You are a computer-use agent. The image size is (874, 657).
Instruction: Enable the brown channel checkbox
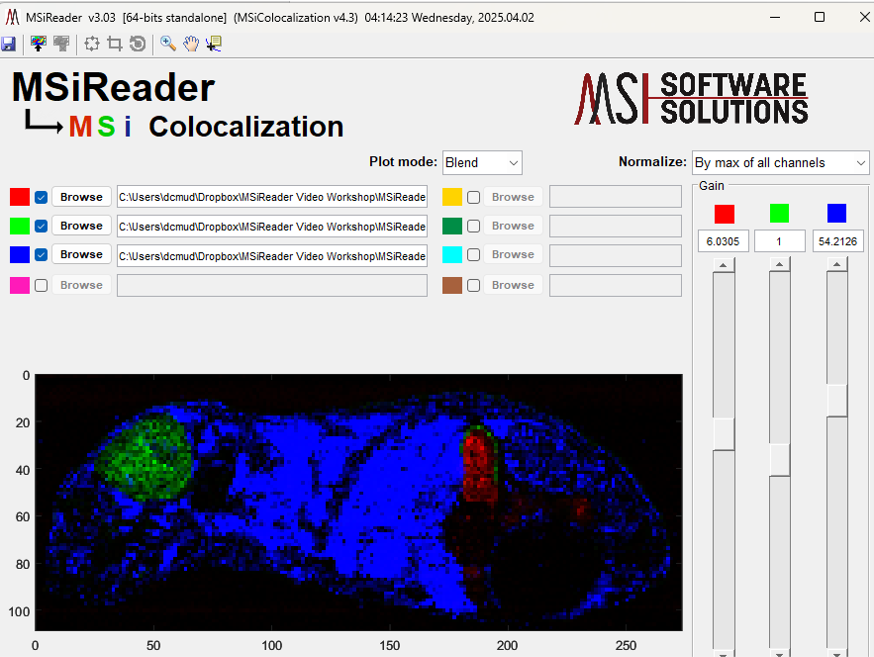tap(474, 285)
